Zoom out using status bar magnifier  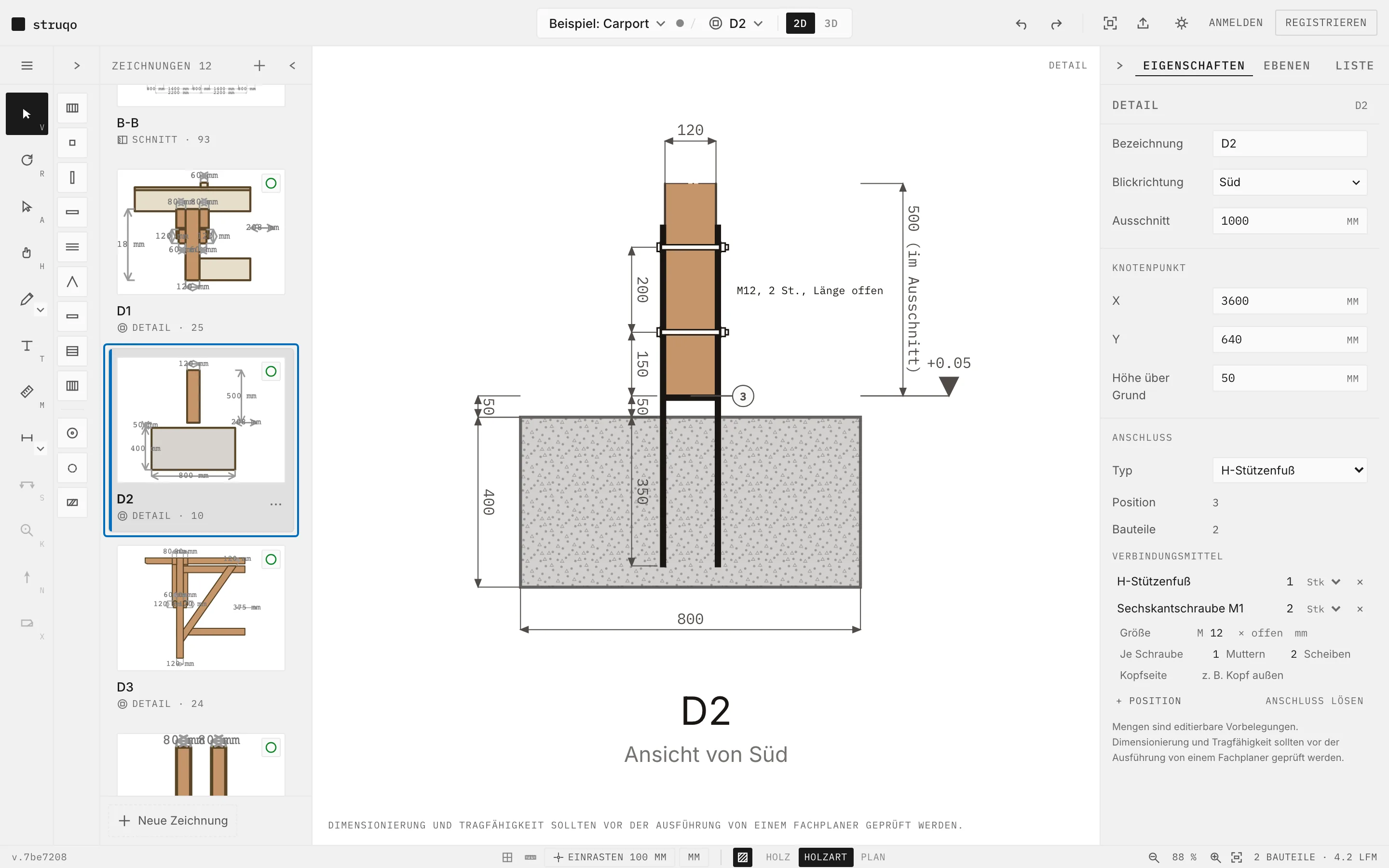1154,857
